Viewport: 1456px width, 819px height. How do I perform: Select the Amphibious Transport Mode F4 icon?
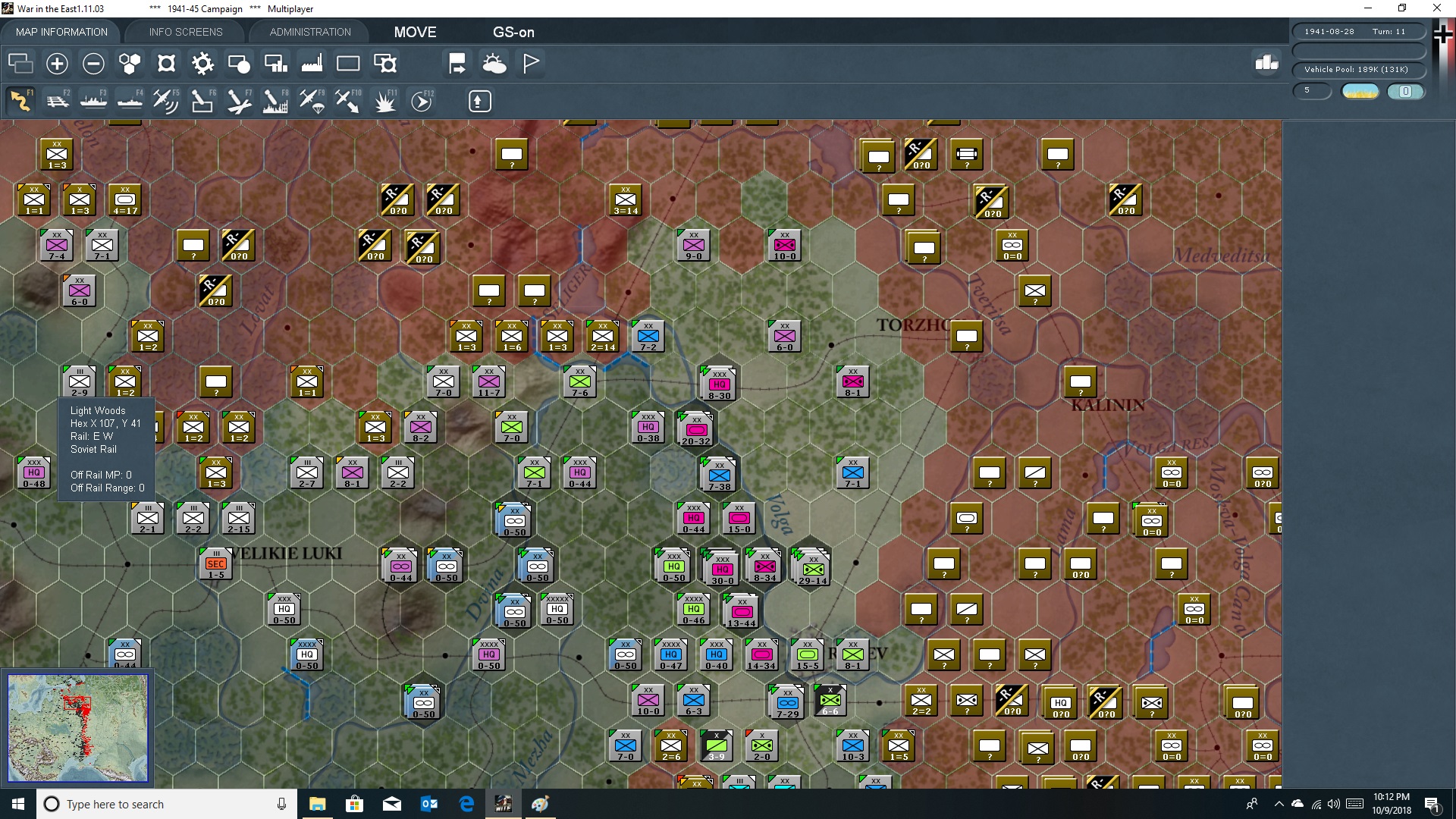130,101
